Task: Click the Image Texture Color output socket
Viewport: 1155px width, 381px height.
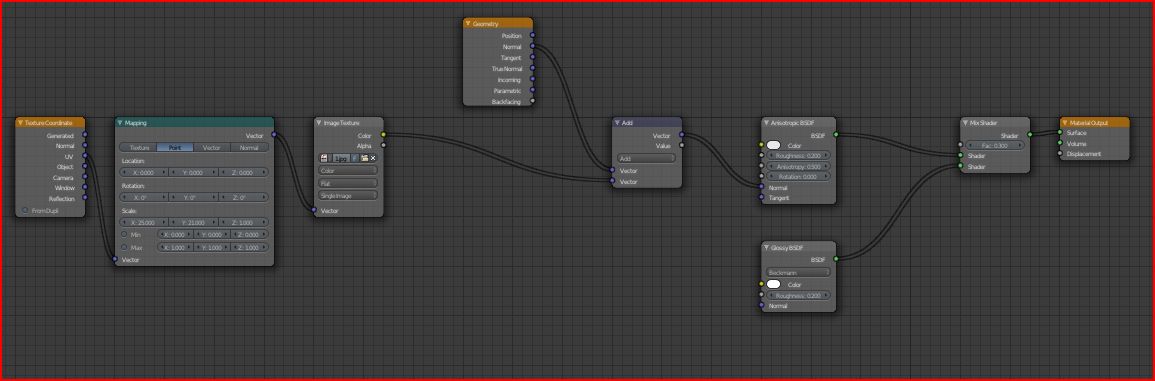Action: pyautogui.click(x=383, y=135)
